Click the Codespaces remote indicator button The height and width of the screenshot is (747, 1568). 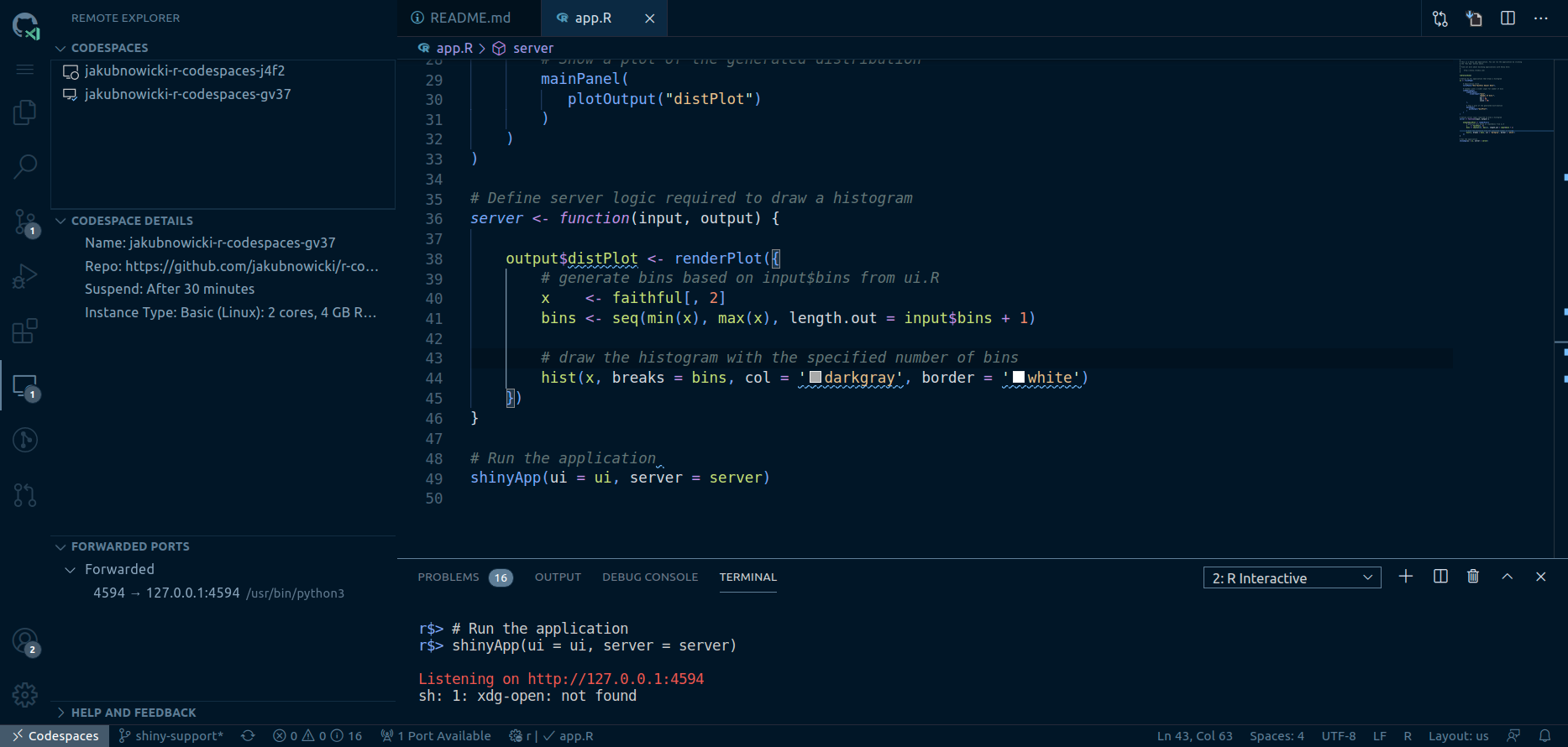pyautogui.click(x=55, y=736)
